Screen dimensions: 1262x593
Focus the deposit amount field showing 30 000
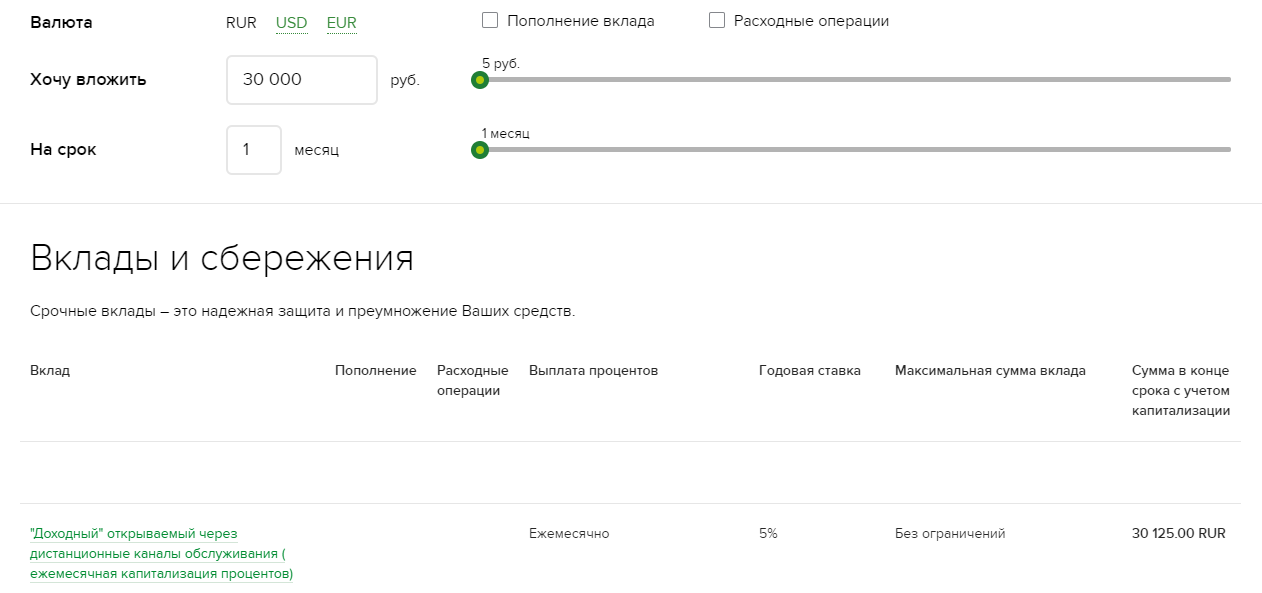(x=302, y=80)
